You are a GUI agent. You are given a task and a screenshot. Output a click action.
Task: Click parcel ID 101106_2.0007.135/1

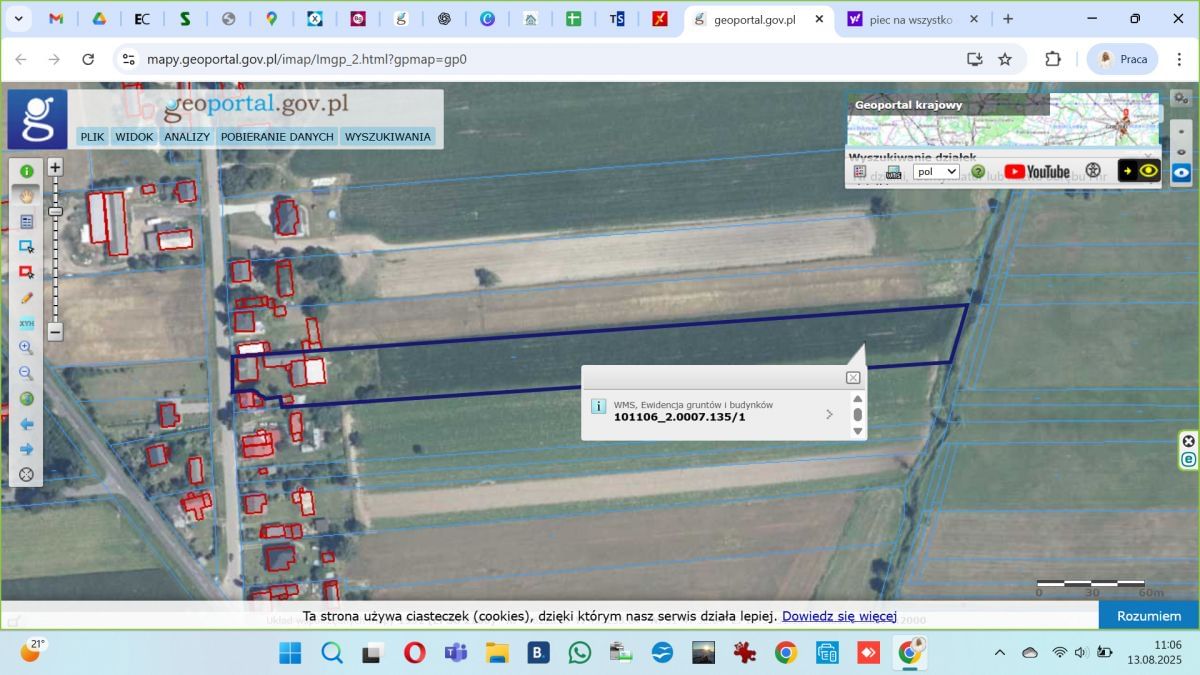679,417
